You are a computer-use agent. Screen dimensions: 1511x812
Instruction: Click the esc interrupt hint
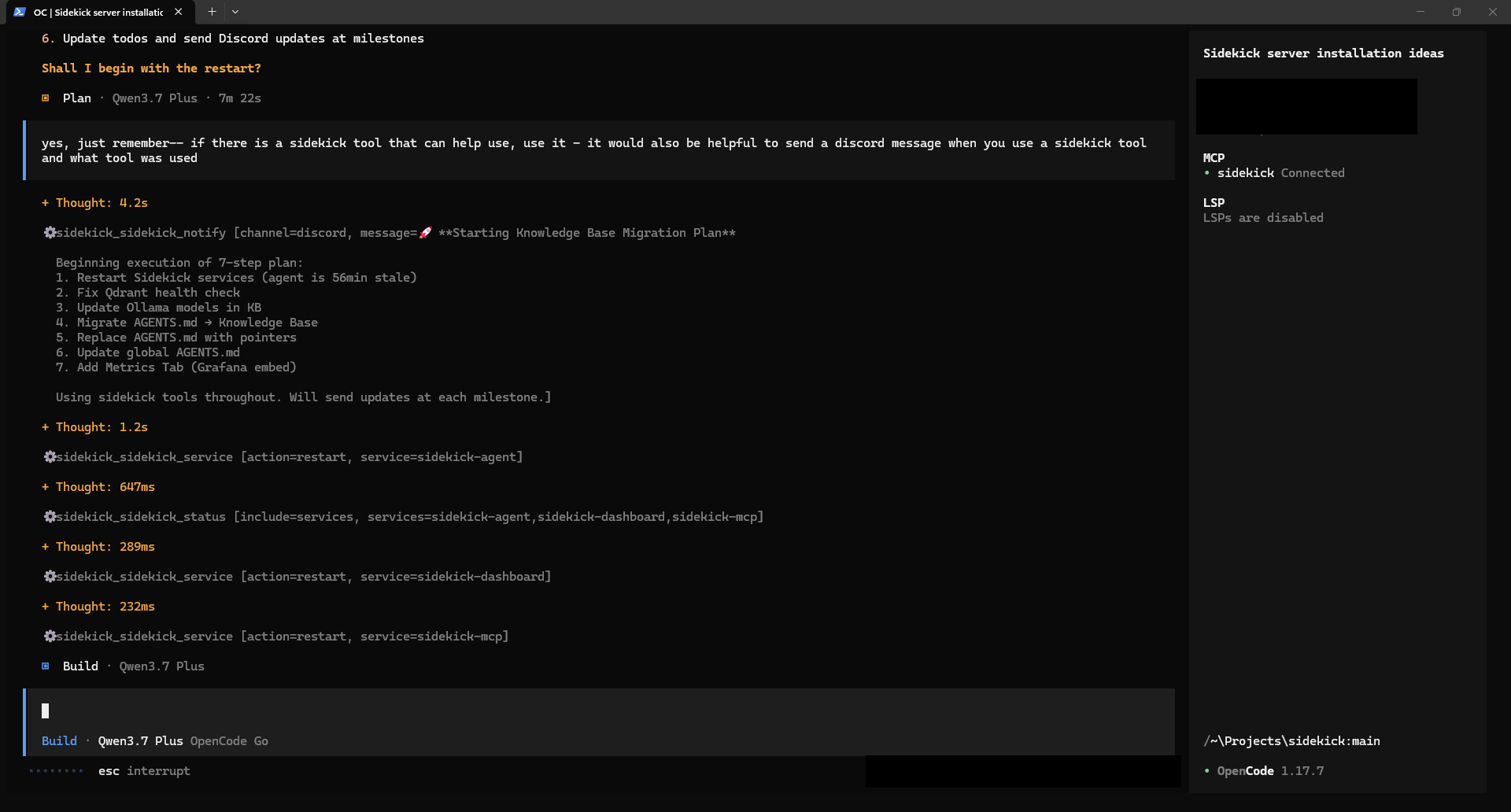tap(144, 771)
